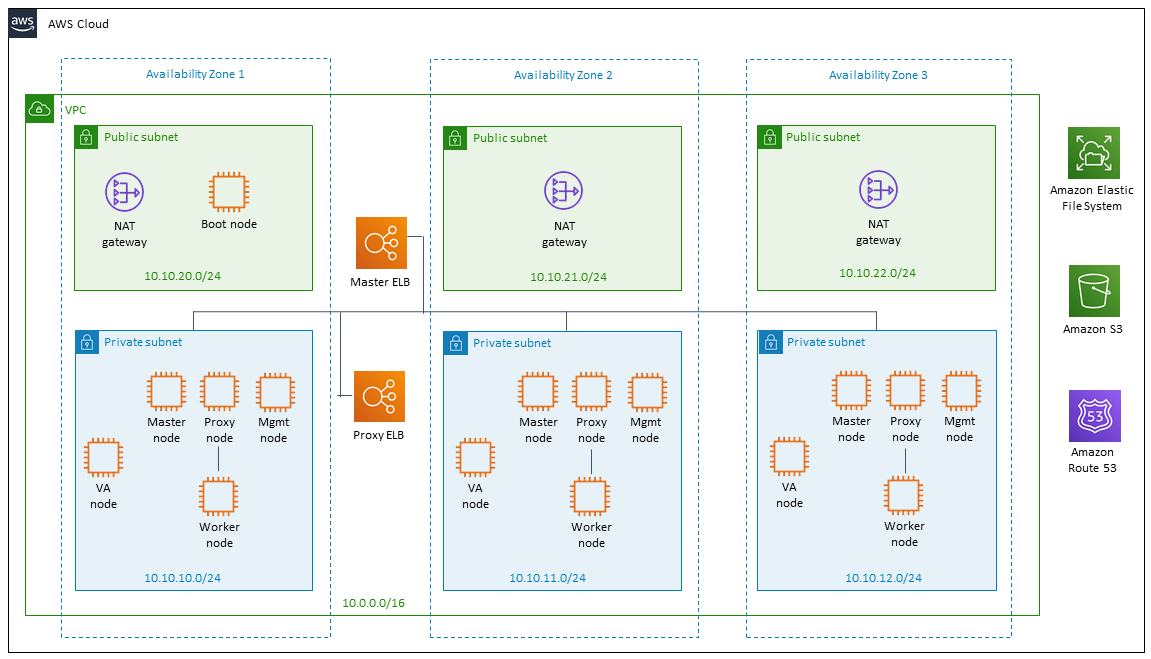Click lock icon of 10.10.12.0/24 private subnet
Viewport: 1151px width, 659px height.
pos(770,343)
